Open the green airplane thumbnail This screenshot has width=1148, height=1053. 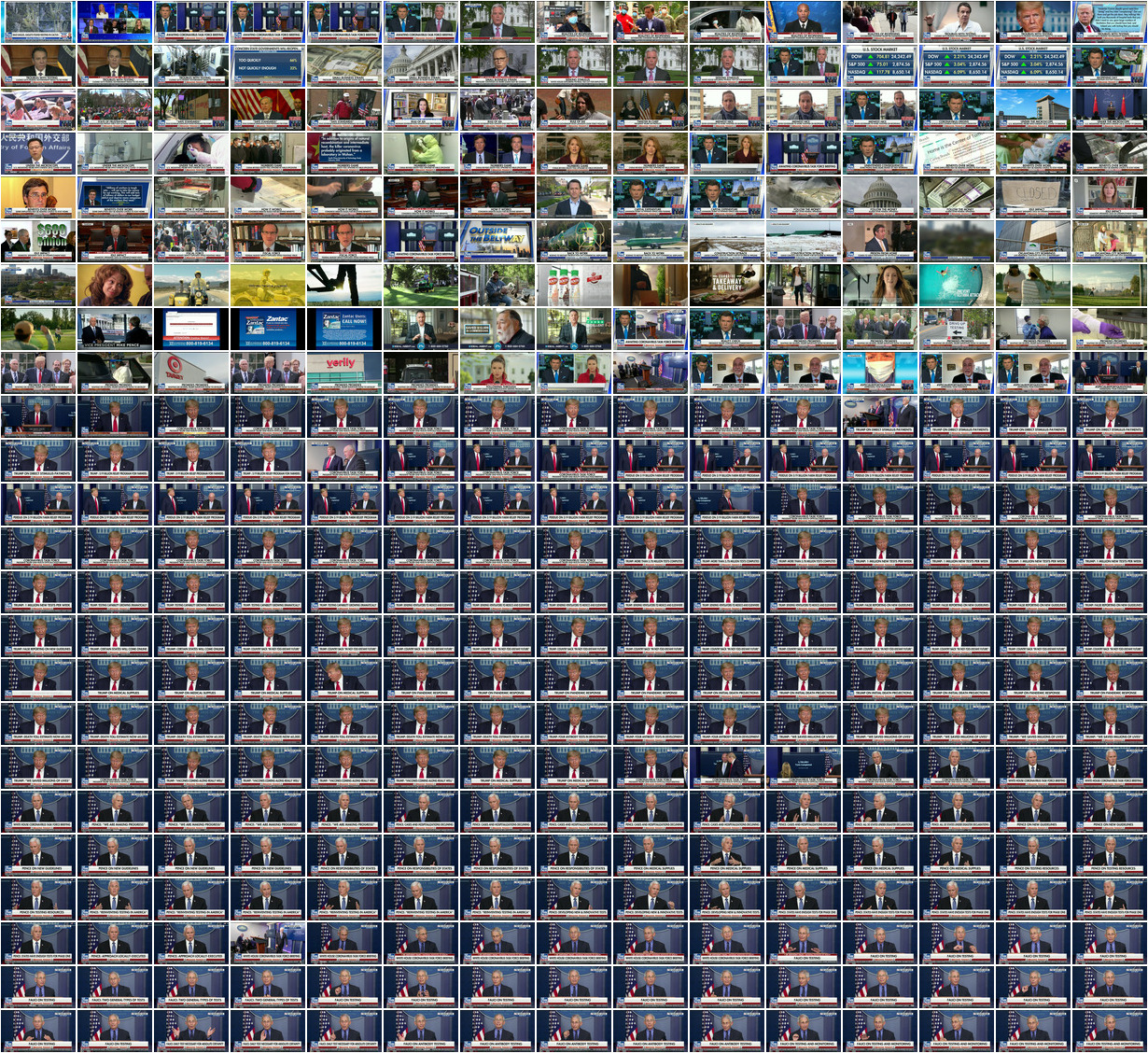pos(574,240)
